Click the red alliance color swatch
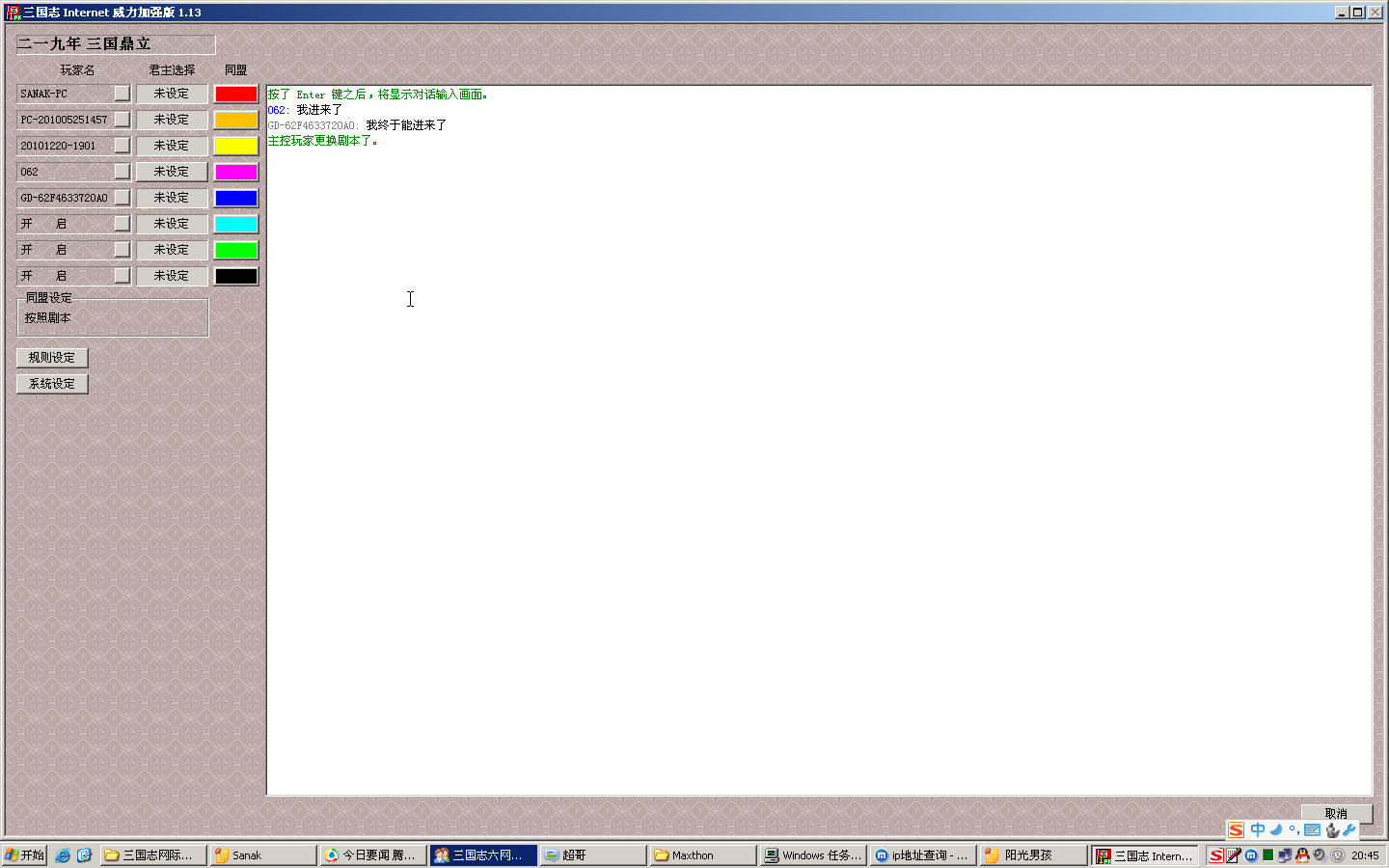Image resolution: width=1389 pixels, height=868 pixels. 235,94
